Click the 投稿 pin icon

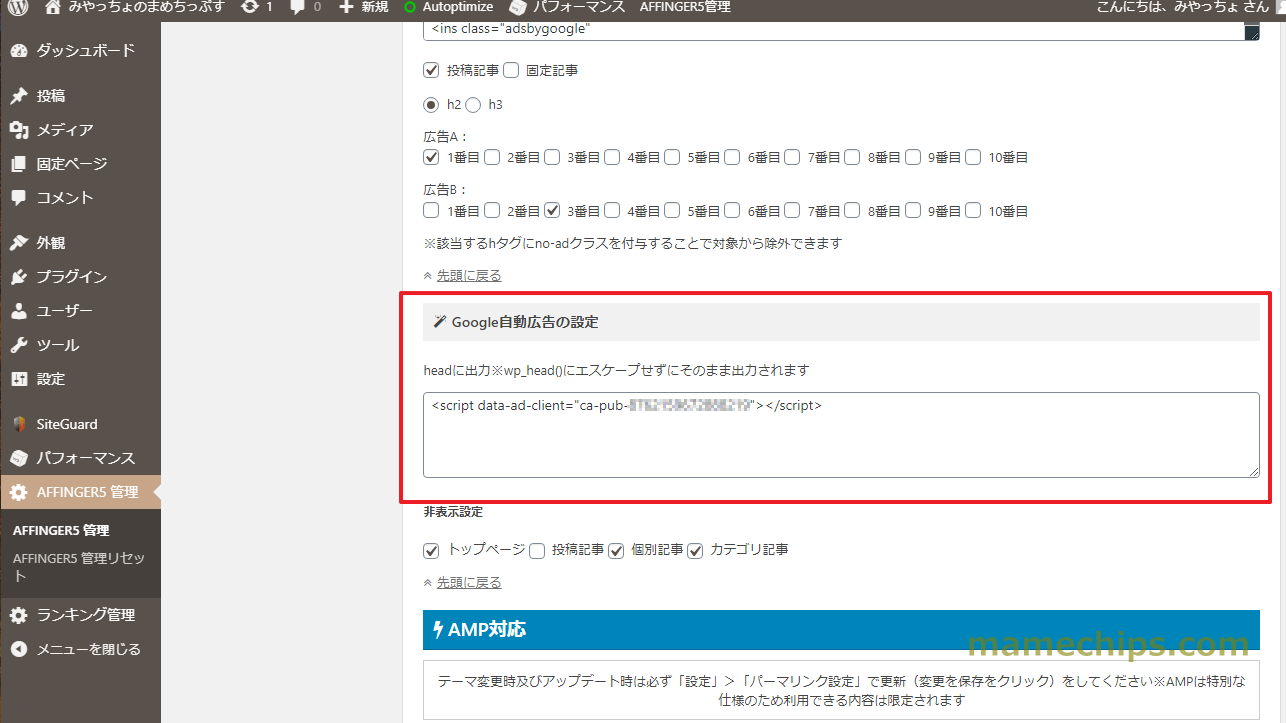[18, 96]
